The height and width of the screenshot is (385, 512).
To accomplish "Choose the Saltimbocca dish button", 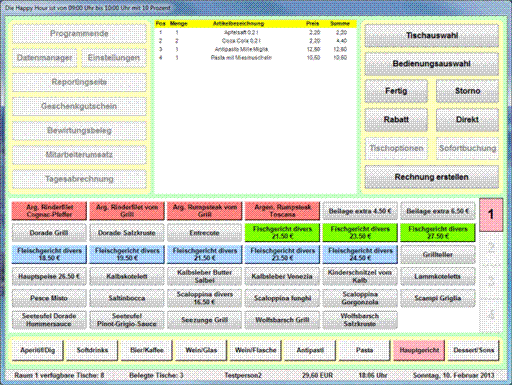I will point(127,298).
